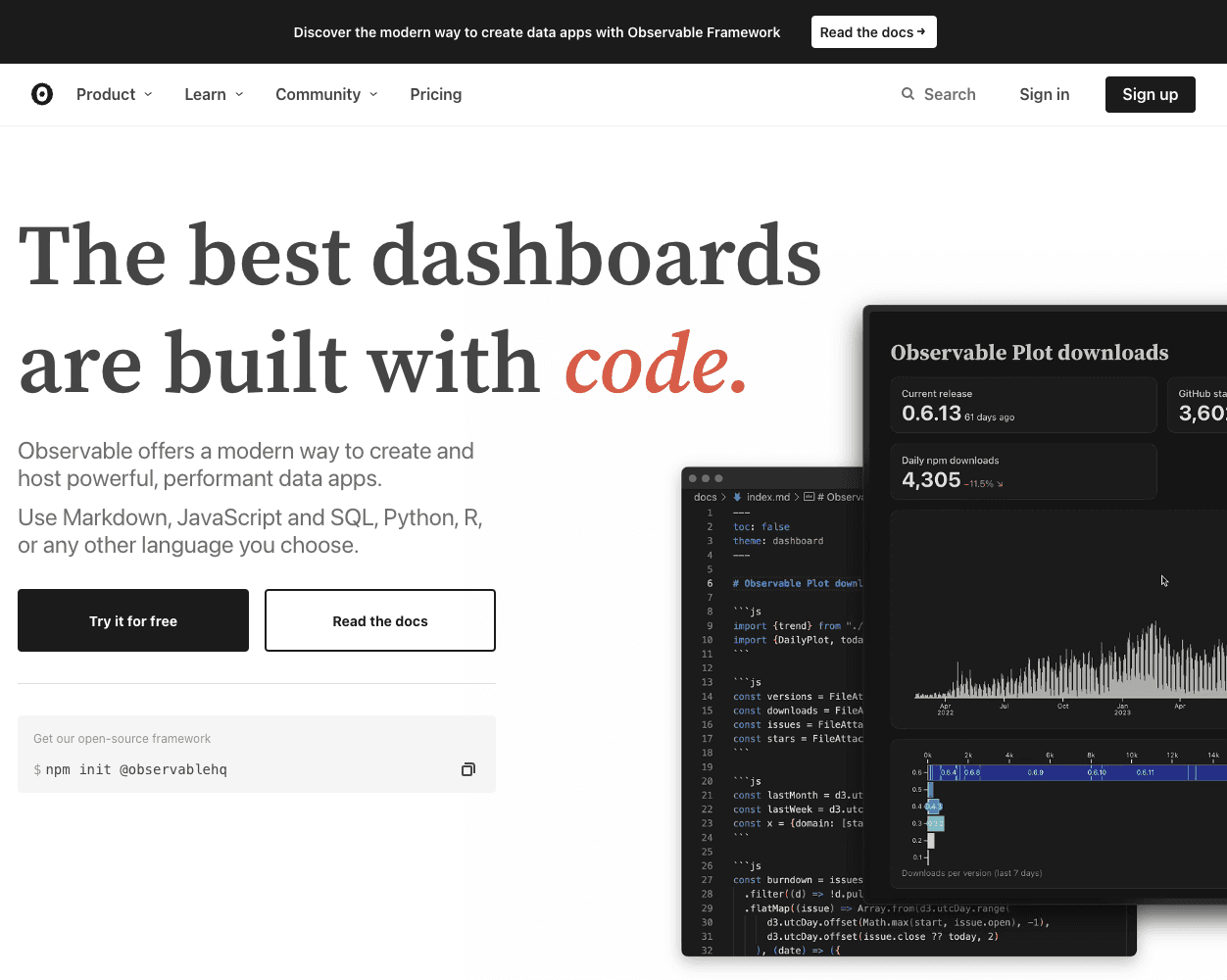1227x980 pixels.
Task: Expand the Product menu chevron
Action: coord(149,94)
